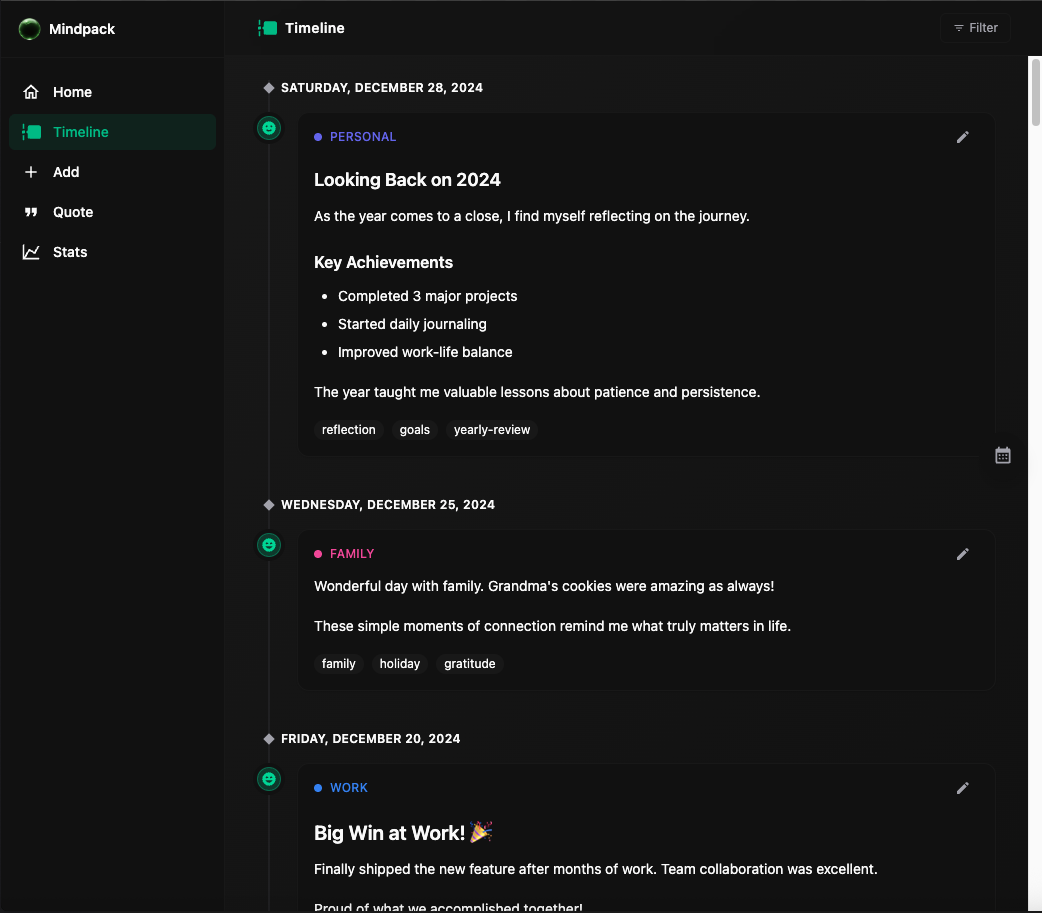
Task: Click the PERSONAL category label
Action: pos(355,136)
